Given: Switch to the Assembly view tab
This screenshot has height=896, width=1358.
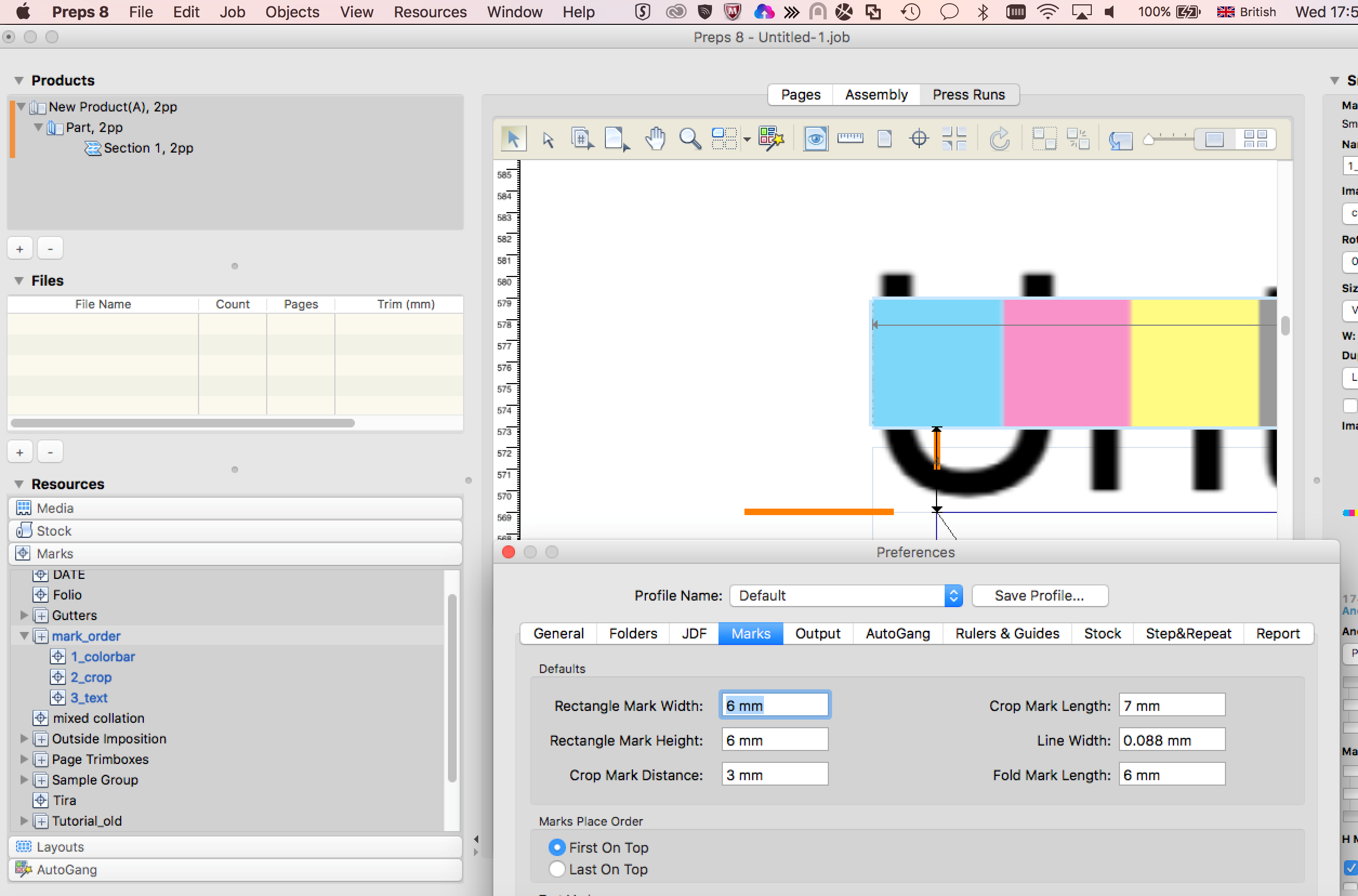Looking at the screenshot, I should click(876, 93).
